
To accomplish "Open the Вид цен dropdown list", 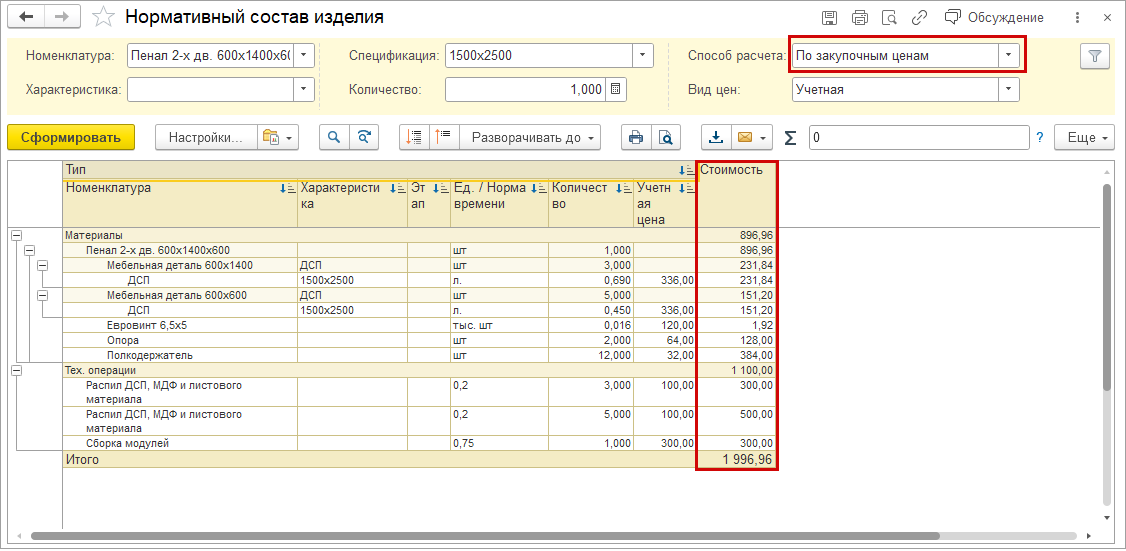I will pos(1009,89).
